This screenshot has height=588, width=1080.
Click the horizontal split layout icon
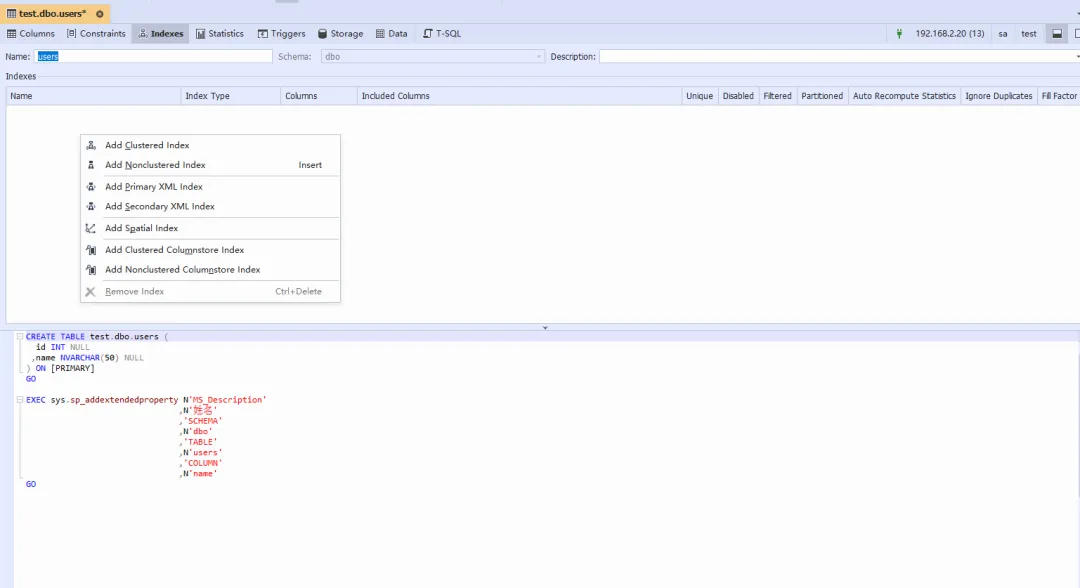tap(1056, 34)
